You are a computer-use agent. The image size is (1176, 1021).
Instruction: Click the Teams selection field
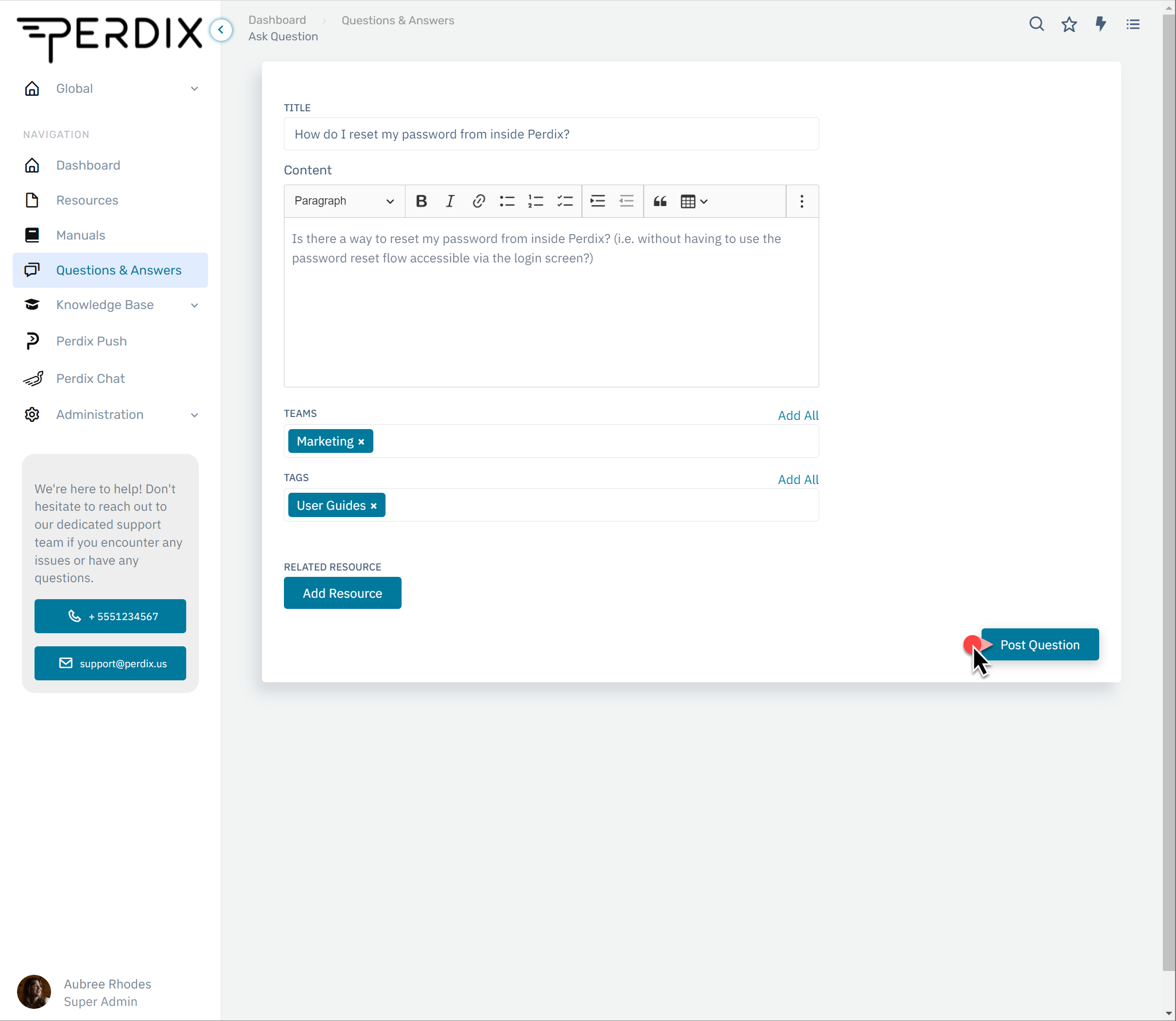(x=551, y=442)
